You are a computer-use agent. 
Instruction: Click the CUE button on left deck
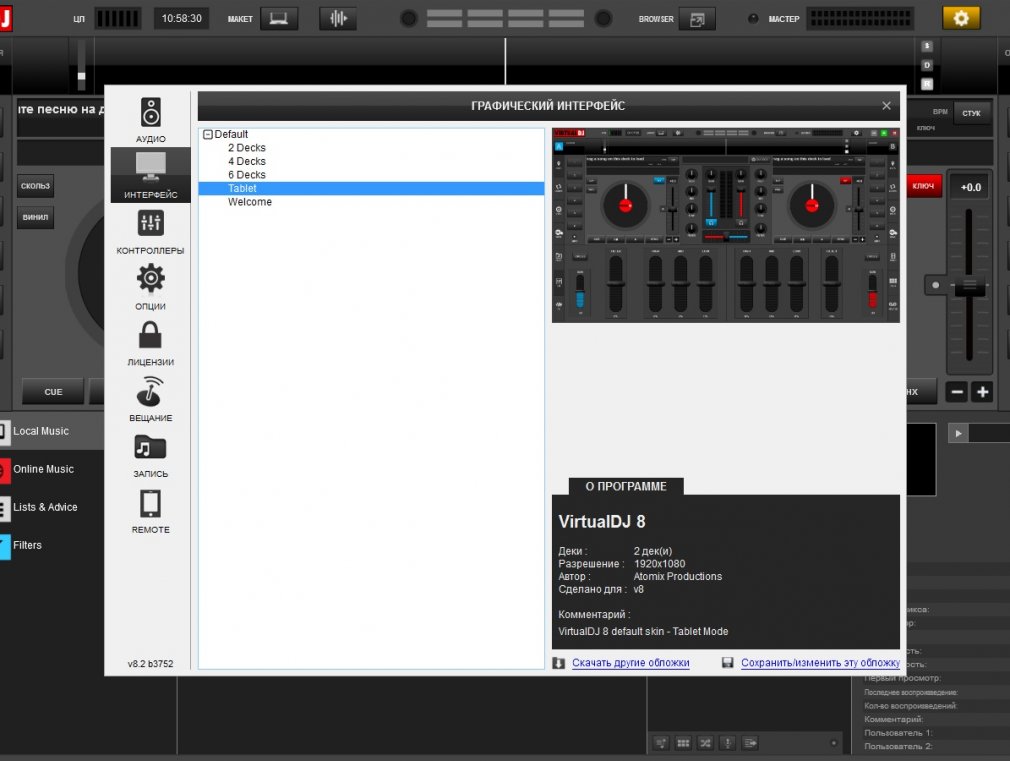tap(53, 392)
